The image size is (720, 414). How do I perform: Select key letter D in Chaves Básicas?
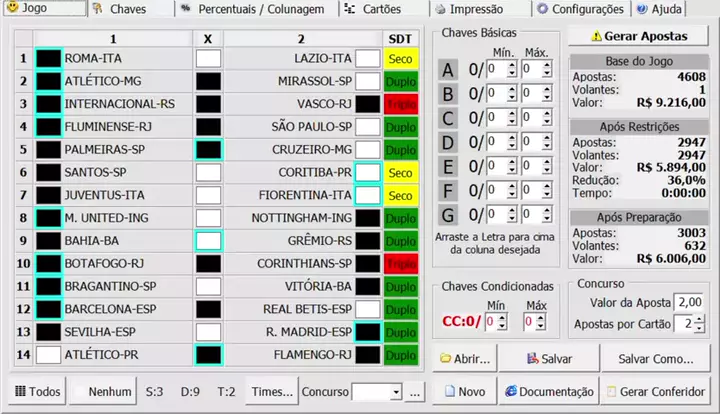pos(448,143)
